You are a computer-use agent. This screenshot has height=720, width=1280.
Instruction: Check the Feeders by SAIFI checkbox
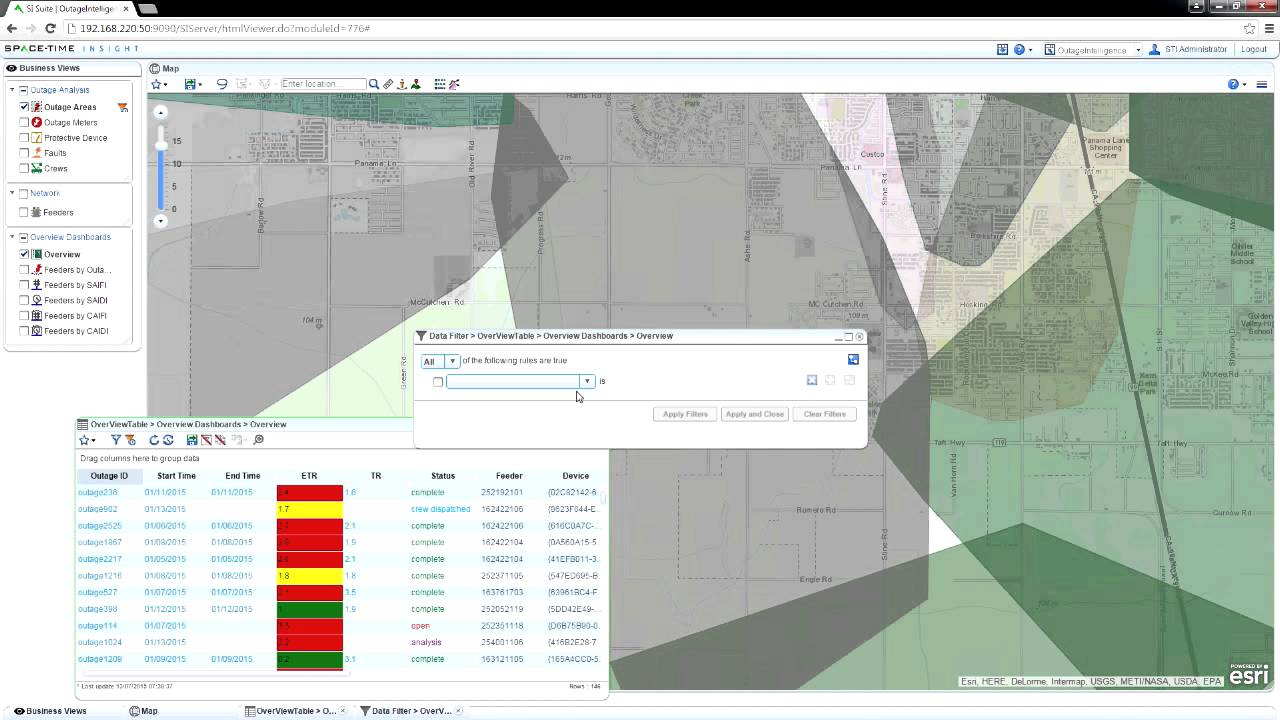[24, 285]
